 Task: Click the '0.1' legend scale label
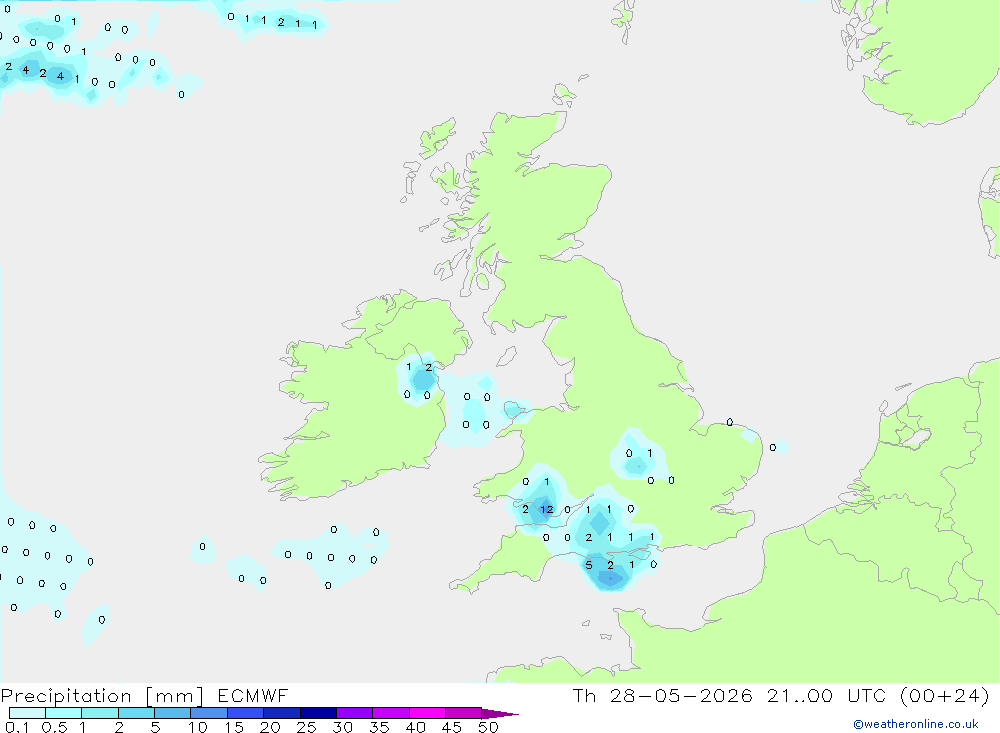[17, 727]
